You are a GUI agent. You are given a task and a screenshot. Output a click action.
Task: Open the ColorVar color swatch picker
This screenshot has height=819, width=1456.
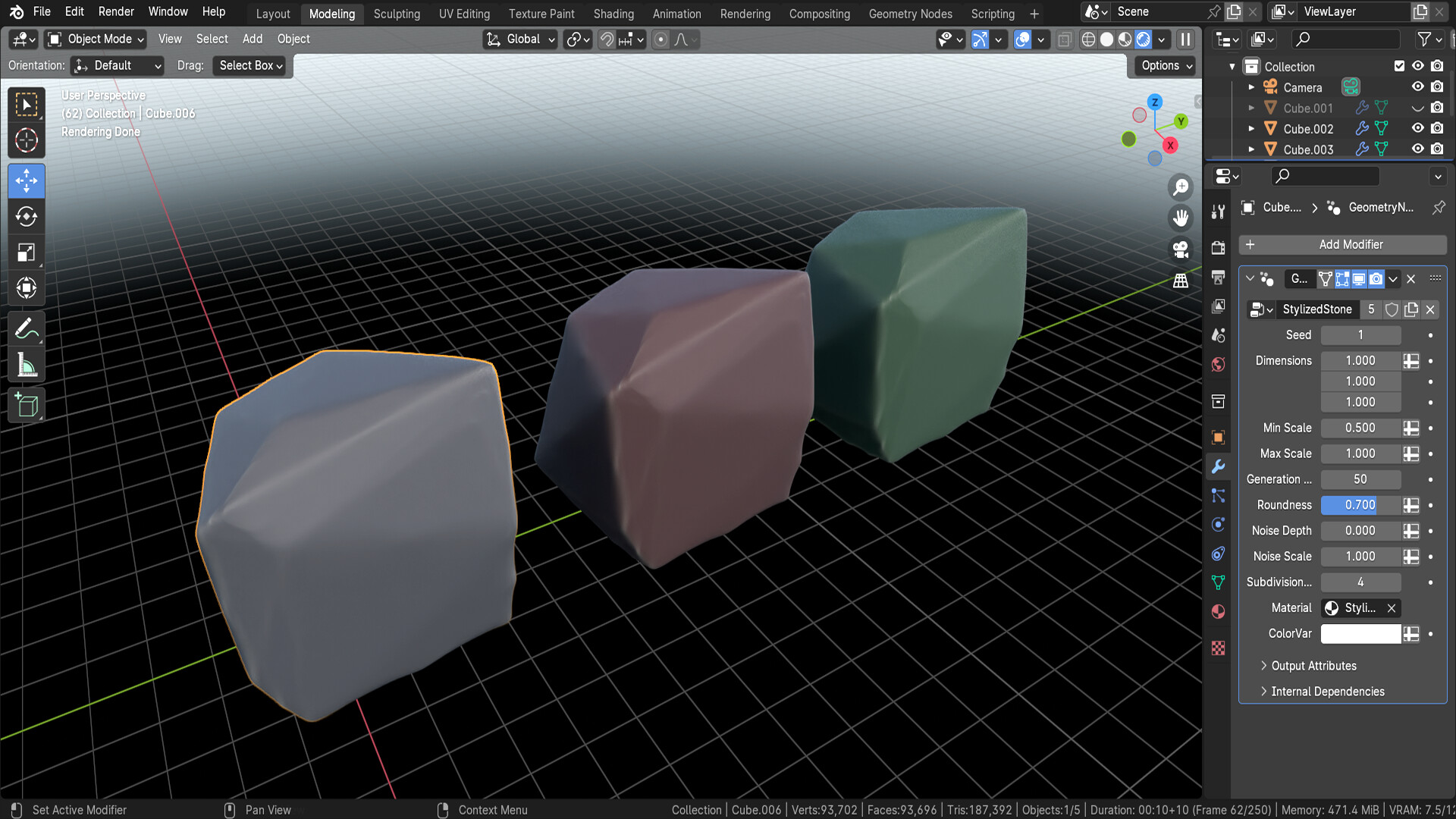click(1360, 634)
